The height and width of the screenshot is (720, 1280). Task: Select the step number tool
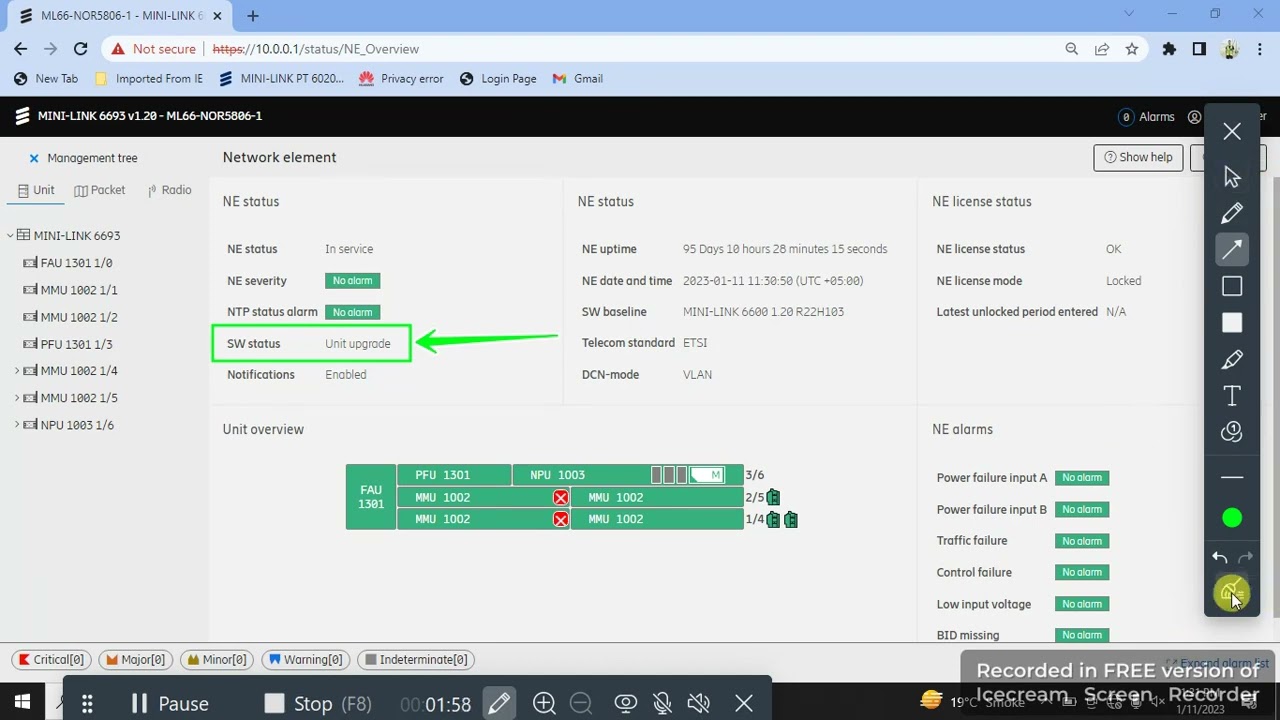pos(1232,432)
